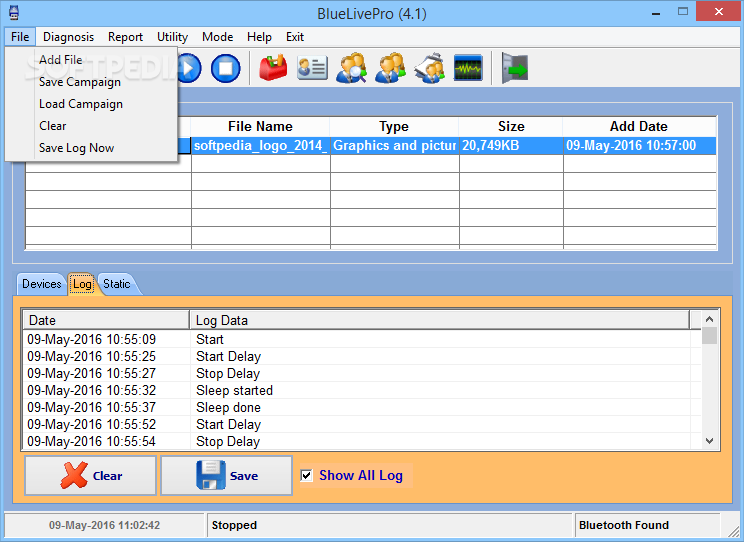This screenshot has height=542, width=744.
Task: Choose Save Campaign from File menu
Action: click(92, 82)
